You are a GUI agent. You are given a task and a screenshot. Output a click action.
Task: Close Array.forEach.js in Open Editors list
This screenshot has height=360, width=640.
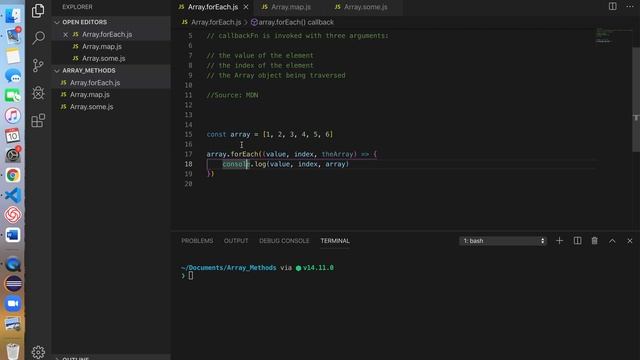65,35
